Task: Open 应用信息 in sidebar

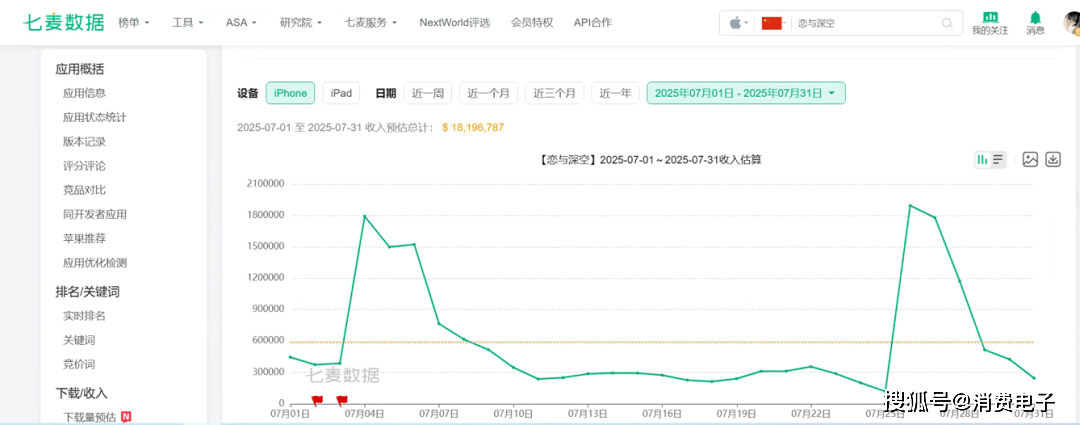Action: pos(84,93)
